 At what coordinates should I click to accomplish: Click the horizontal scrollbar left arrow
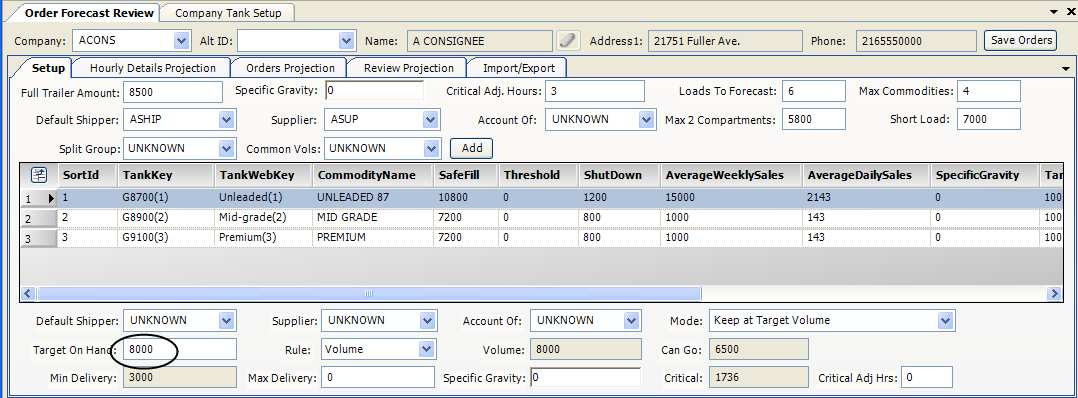coord(29,294)
